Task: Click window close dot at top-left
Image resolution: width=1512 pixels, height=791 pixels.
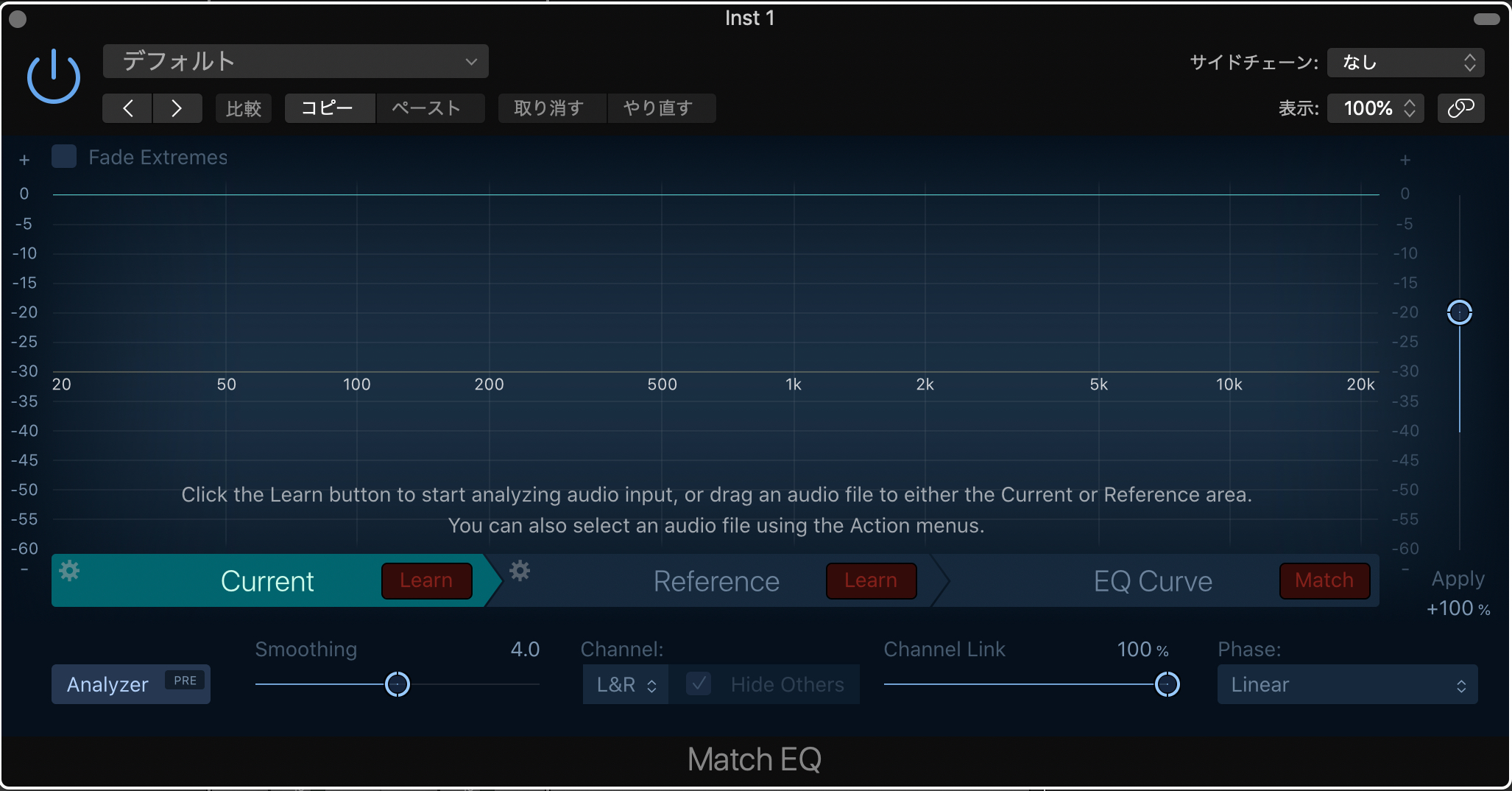Action: pos(18,19)
